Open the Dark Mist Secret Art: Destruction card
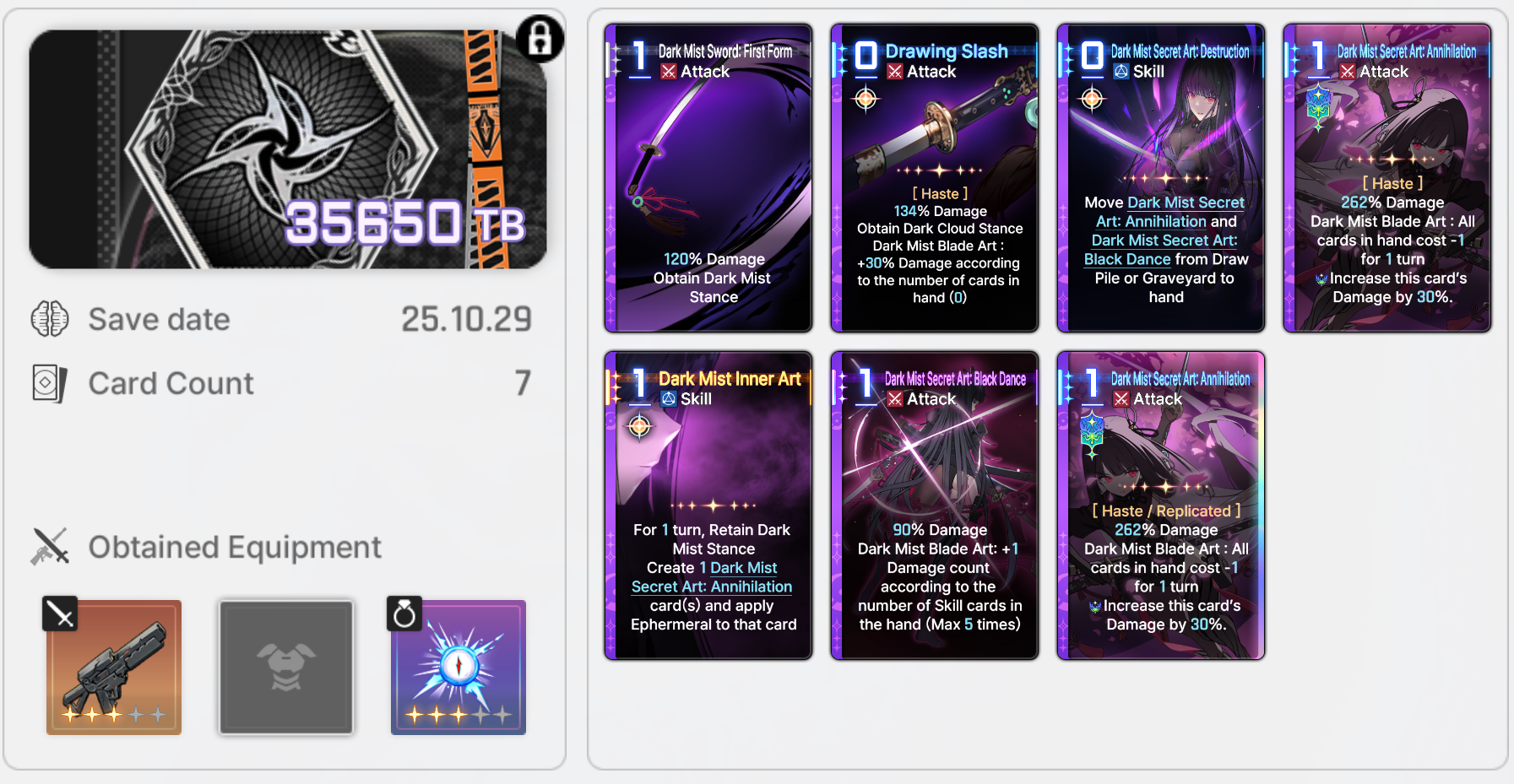1514x784 pixels. click(x=1161, y=178)
